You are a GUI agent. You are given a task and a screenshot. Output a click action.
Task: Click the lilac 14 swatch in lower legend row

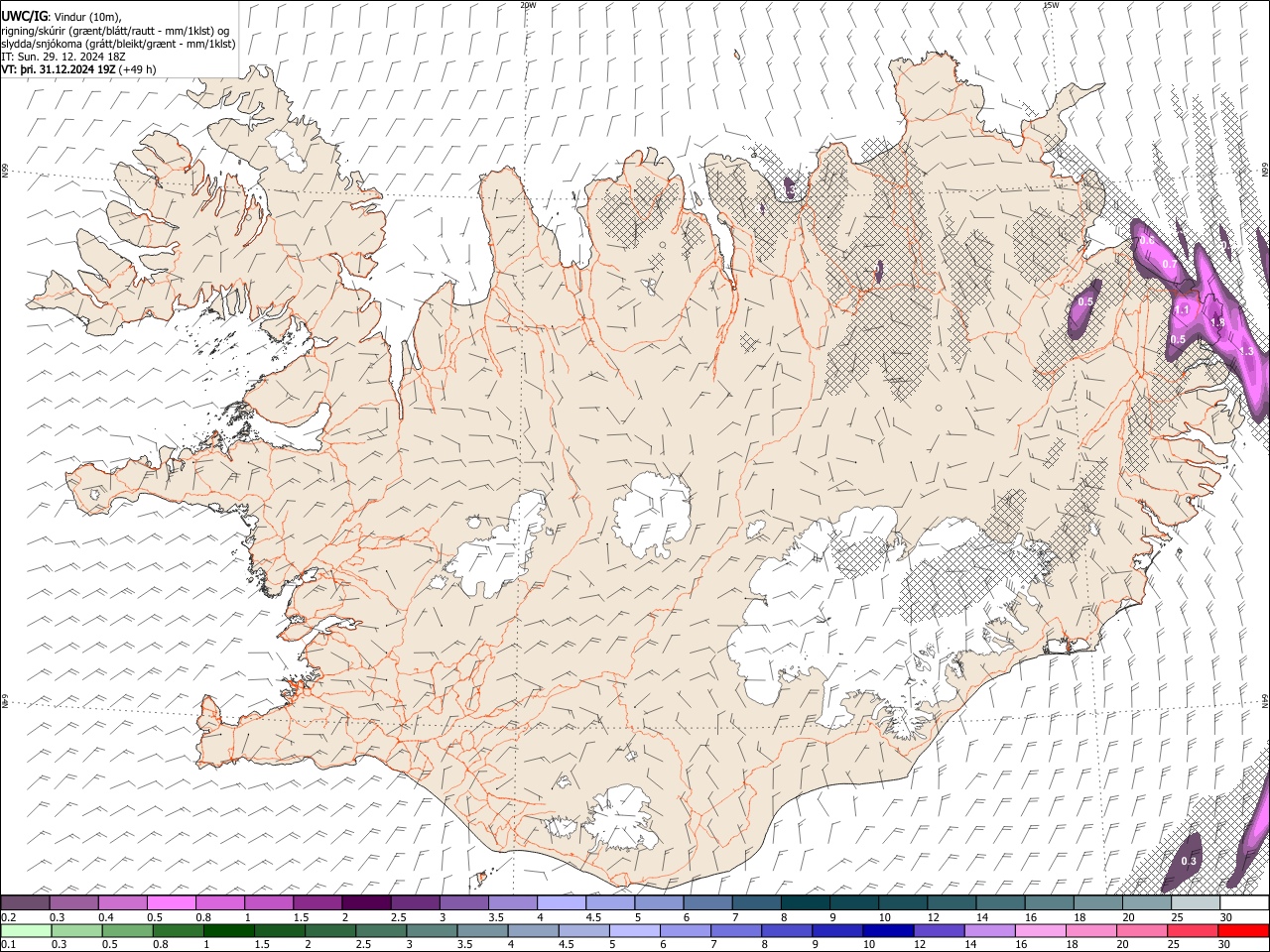pyautogui.click(x=990, y=930)
